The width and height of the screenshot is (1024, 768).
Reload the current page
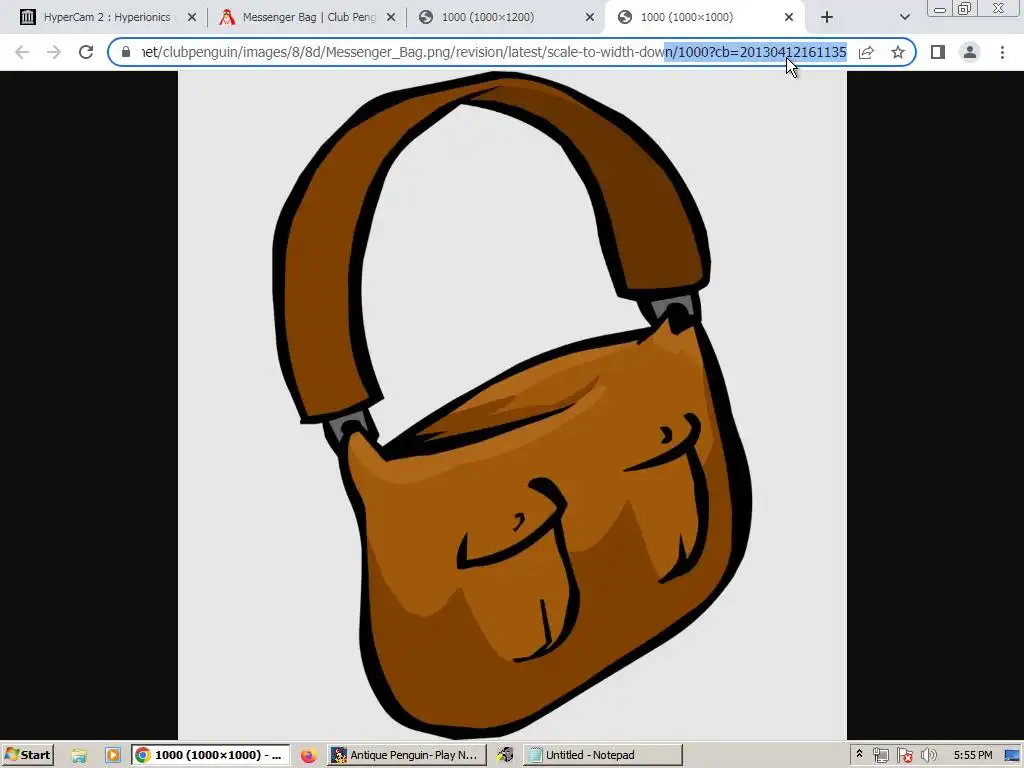pos(86,52)
